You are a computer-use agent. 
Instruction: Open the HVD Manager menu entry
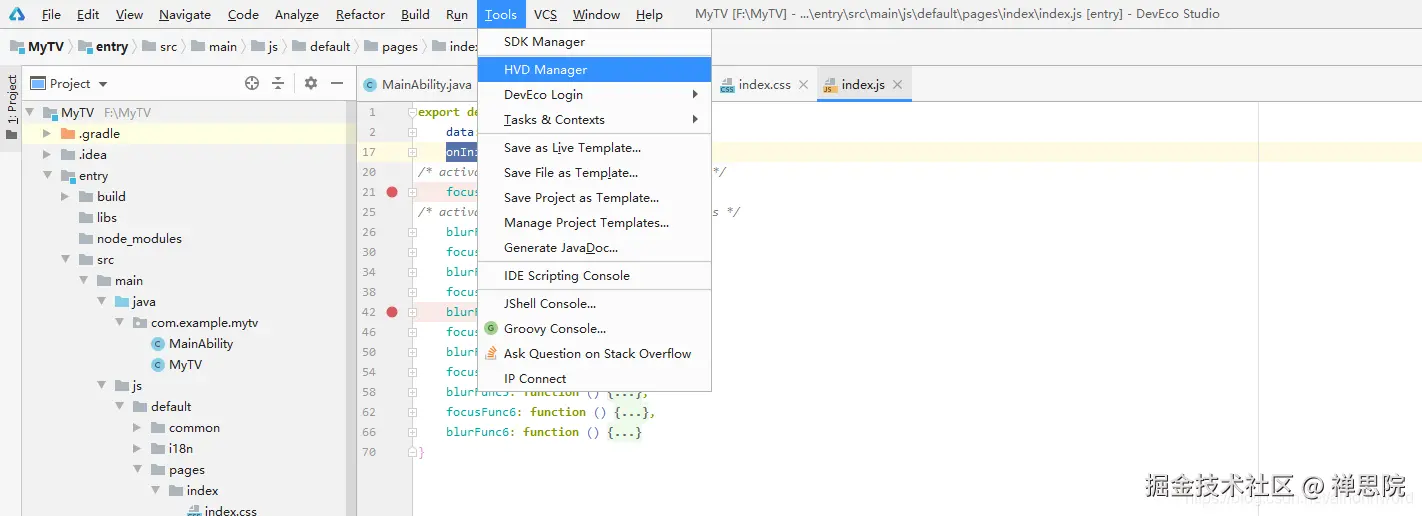[x=594, y=70]
